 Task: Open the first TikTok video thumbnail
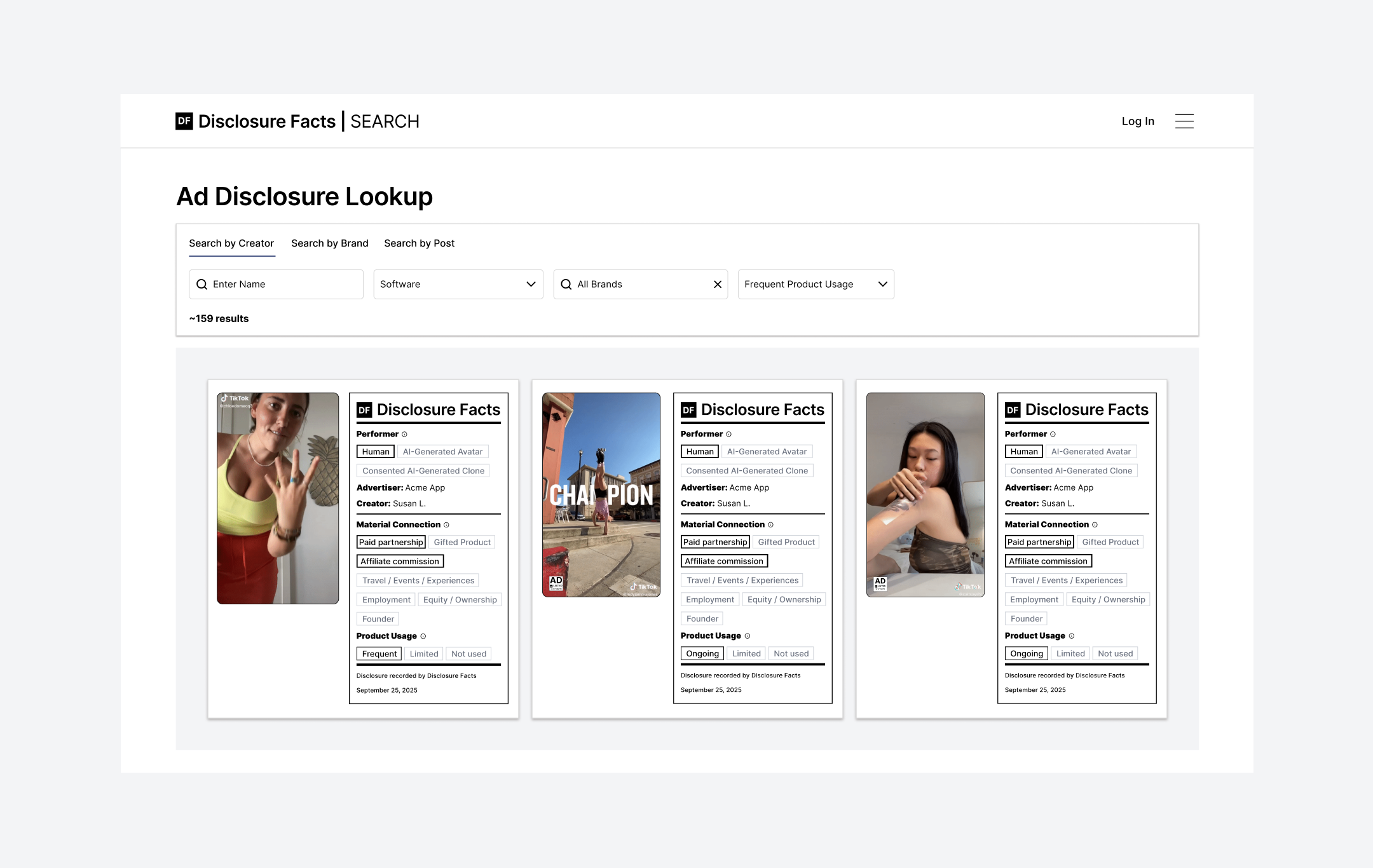coord(278,498)
